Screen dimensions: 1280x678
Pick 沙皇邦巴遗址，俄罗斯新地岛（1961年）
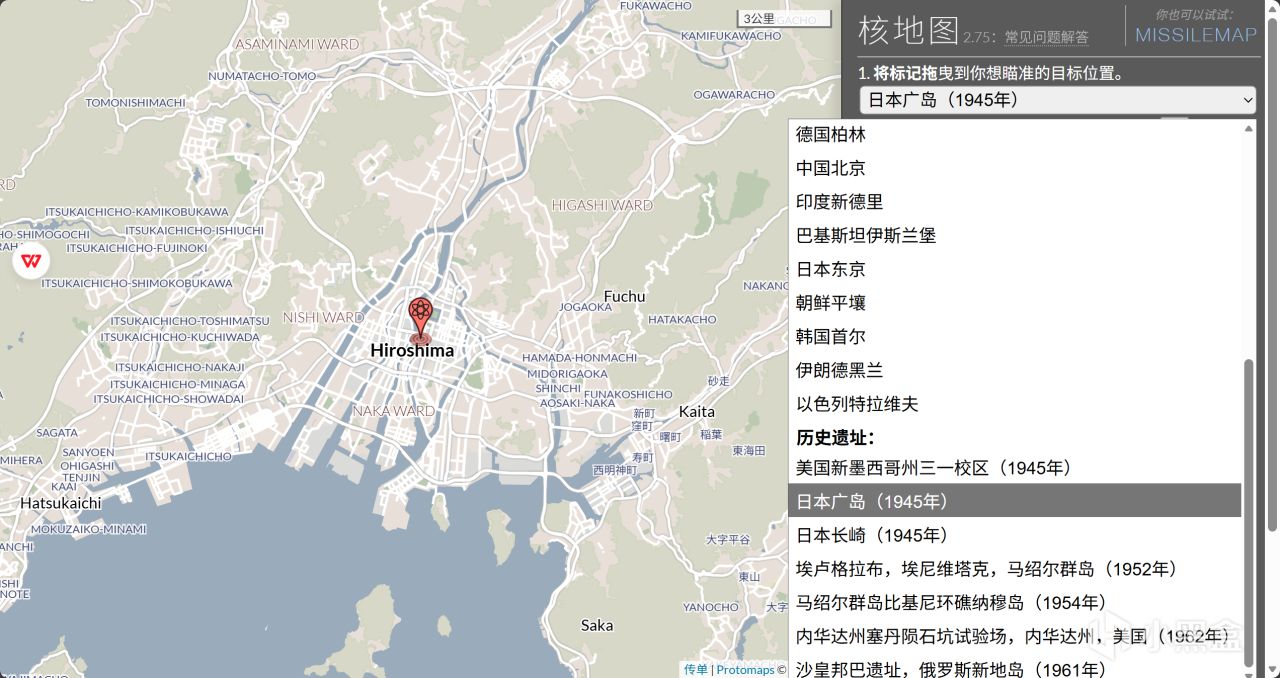click(1014, 668)
